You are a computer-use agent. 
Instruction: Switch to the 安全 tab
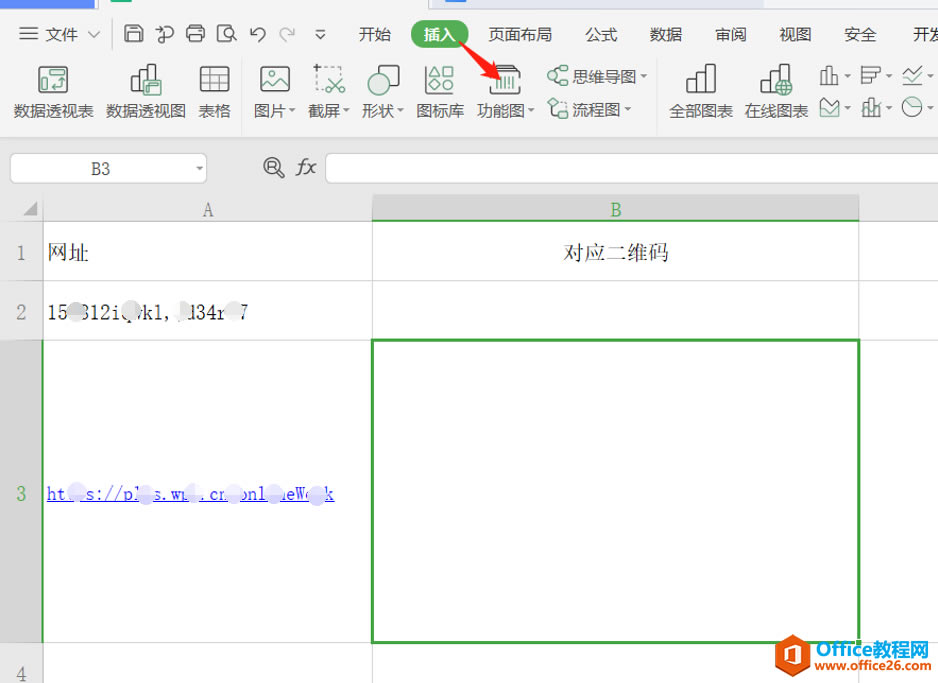click(860, 35)
